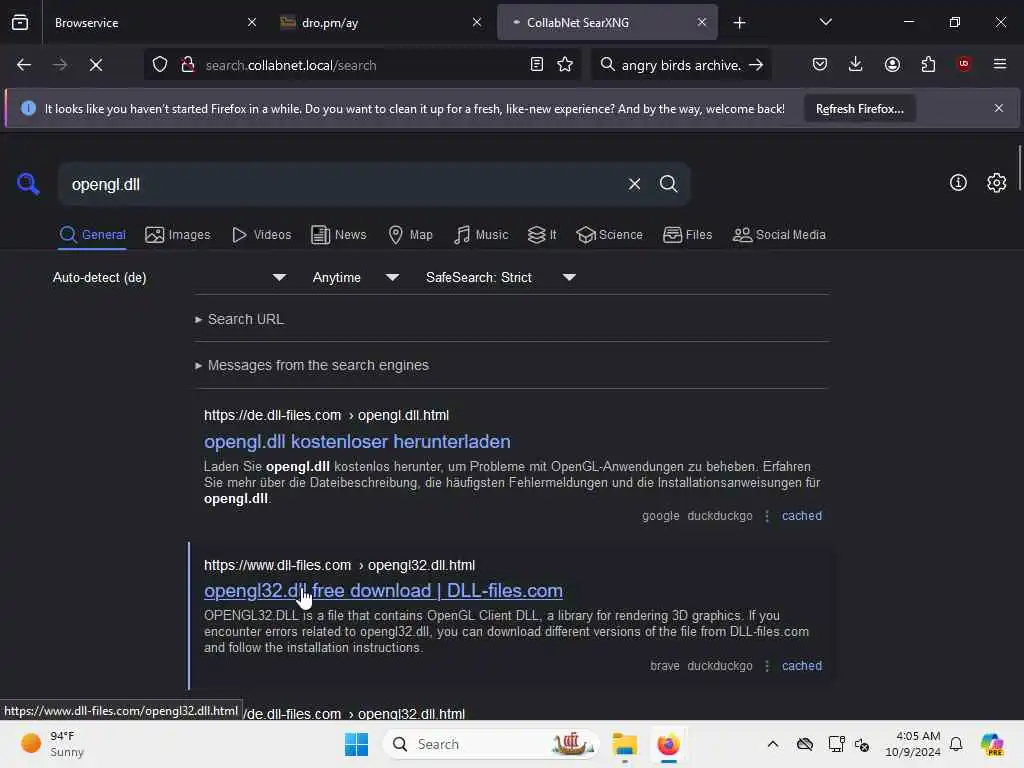Open the notification bell in taskbar
1024x768 pixels.
tap(956, 744)
